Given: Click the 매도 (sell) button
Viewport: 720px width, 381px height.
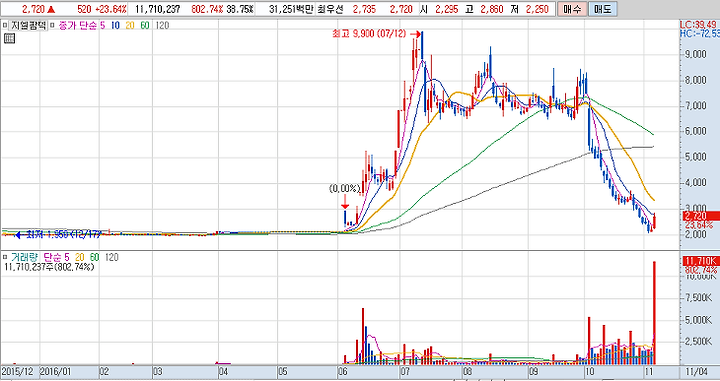Looking at the screenshot, I should [x=602, y=9].
